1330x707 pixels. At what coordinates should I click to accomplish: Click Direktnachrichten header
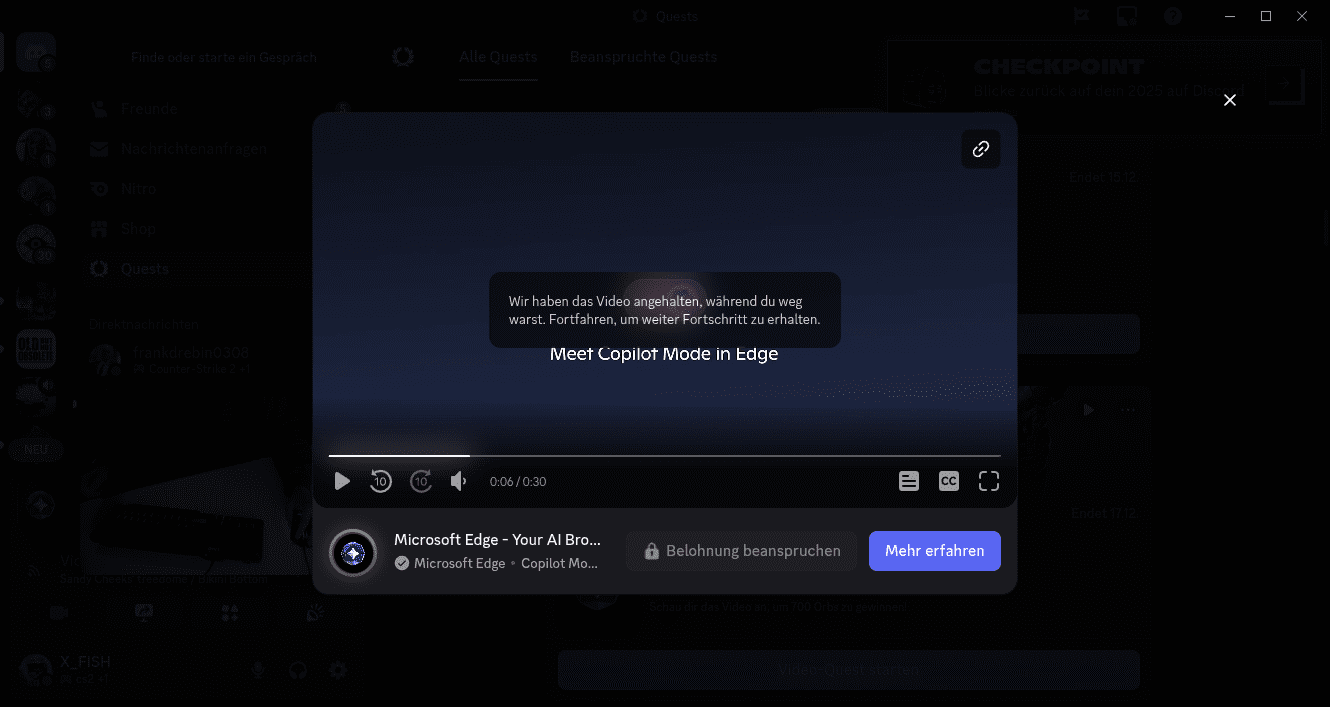(144, 324)
